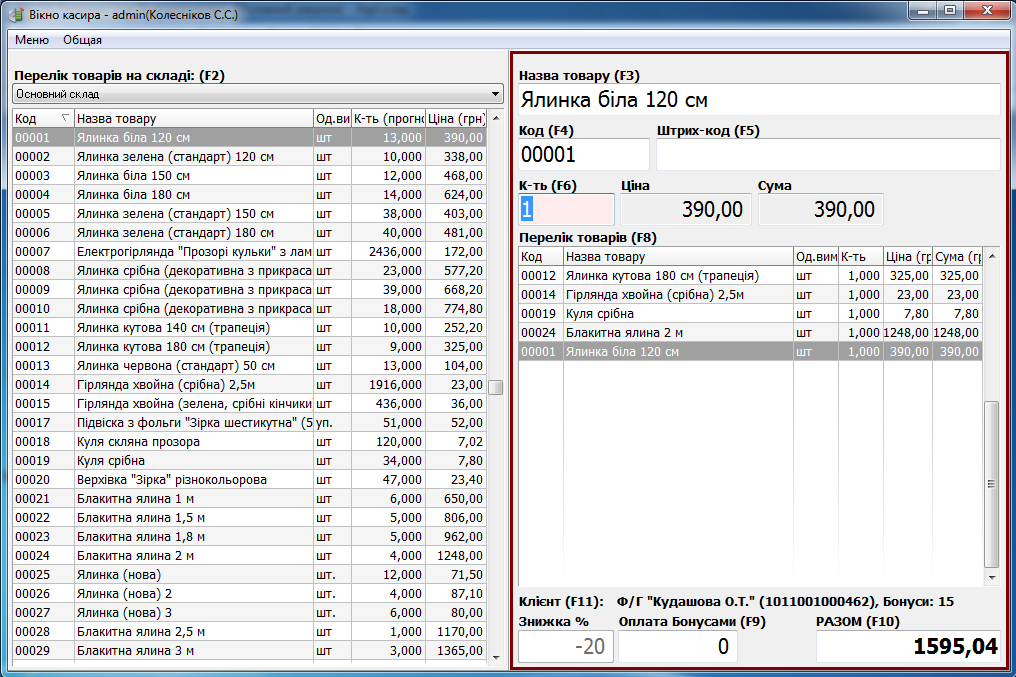Select Блакитна ялина 3 м row
1016x677 pixels.
point(193,651)
